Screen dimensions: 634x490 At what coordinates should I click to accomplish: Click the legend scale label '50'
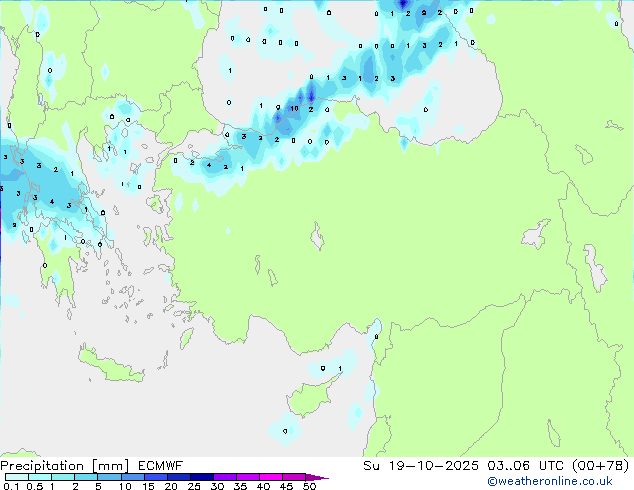click(x=310, y=486)
